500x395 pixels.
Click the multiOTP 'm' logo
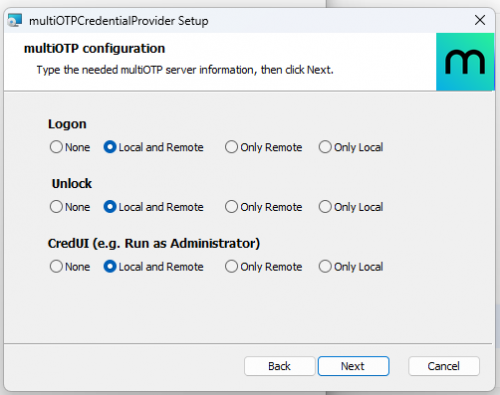[465, 62]
